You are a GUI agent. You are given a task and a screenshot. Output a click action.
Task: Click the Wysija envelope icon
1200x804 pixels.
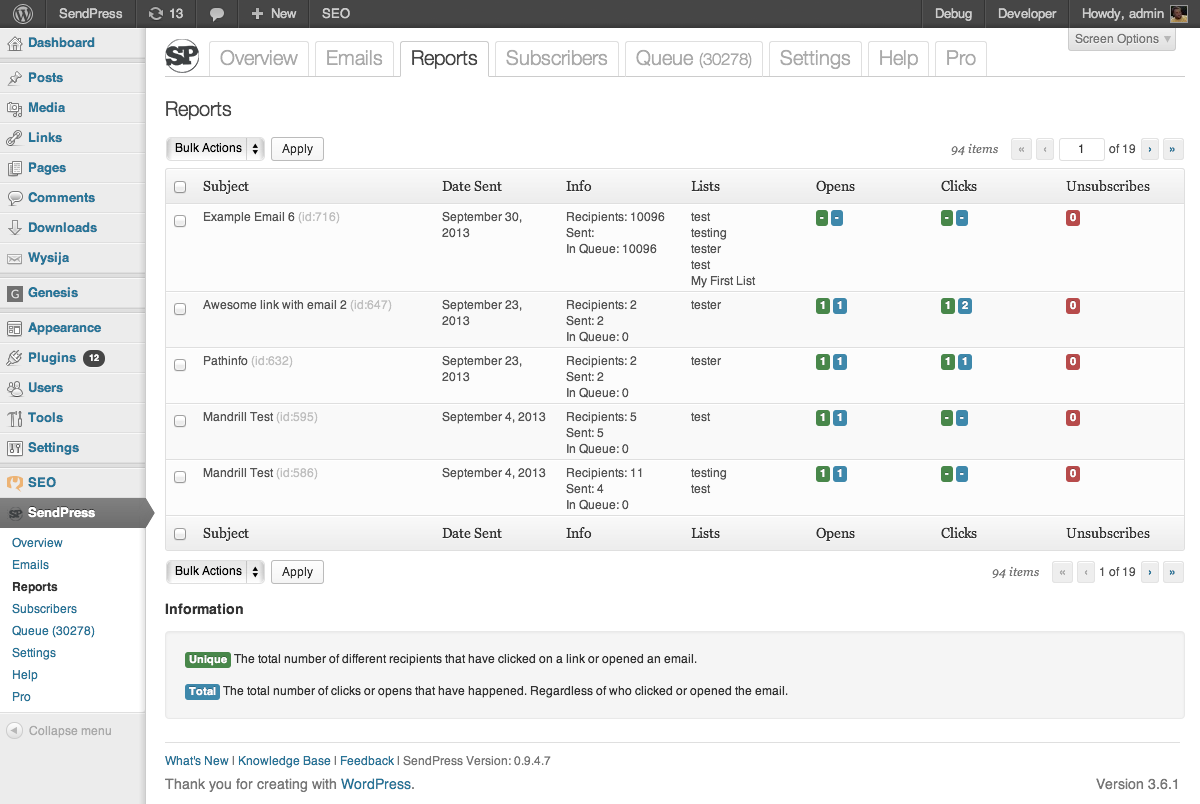[x=15, y=258]
